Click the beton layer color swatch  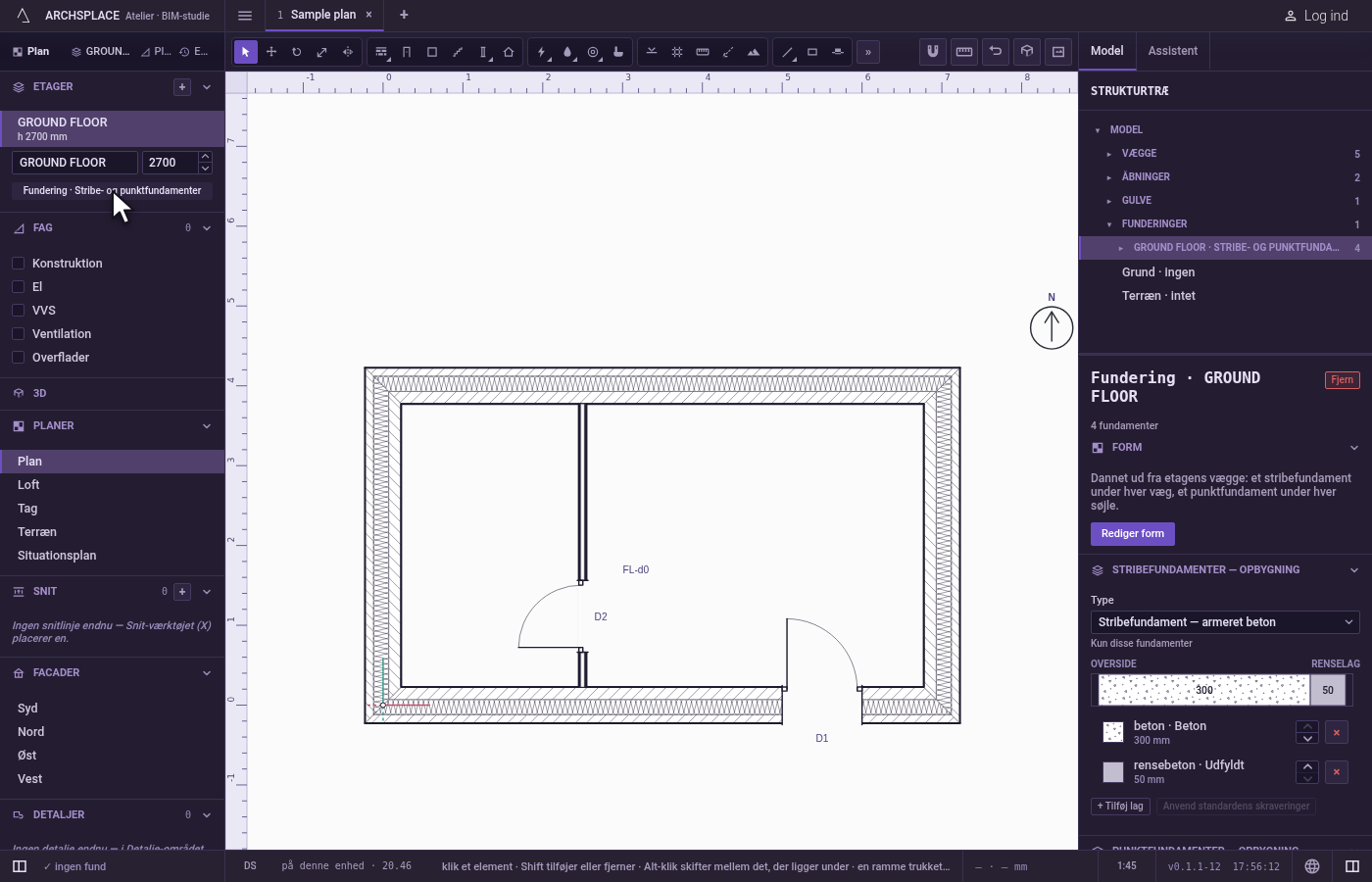coord(1113,733)
